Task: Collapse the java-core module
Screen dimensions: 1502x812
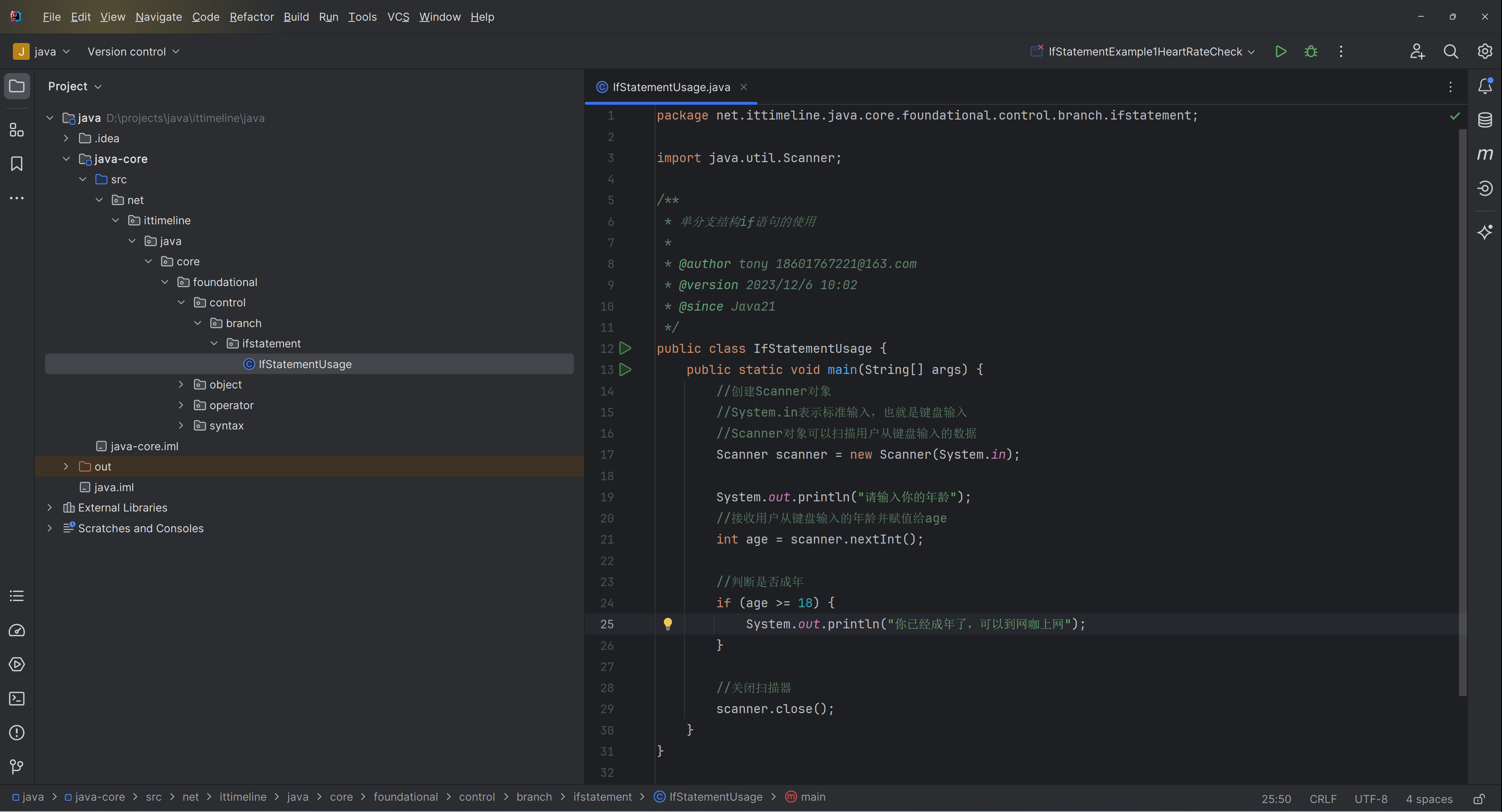Action: click(x=66, y=159)
